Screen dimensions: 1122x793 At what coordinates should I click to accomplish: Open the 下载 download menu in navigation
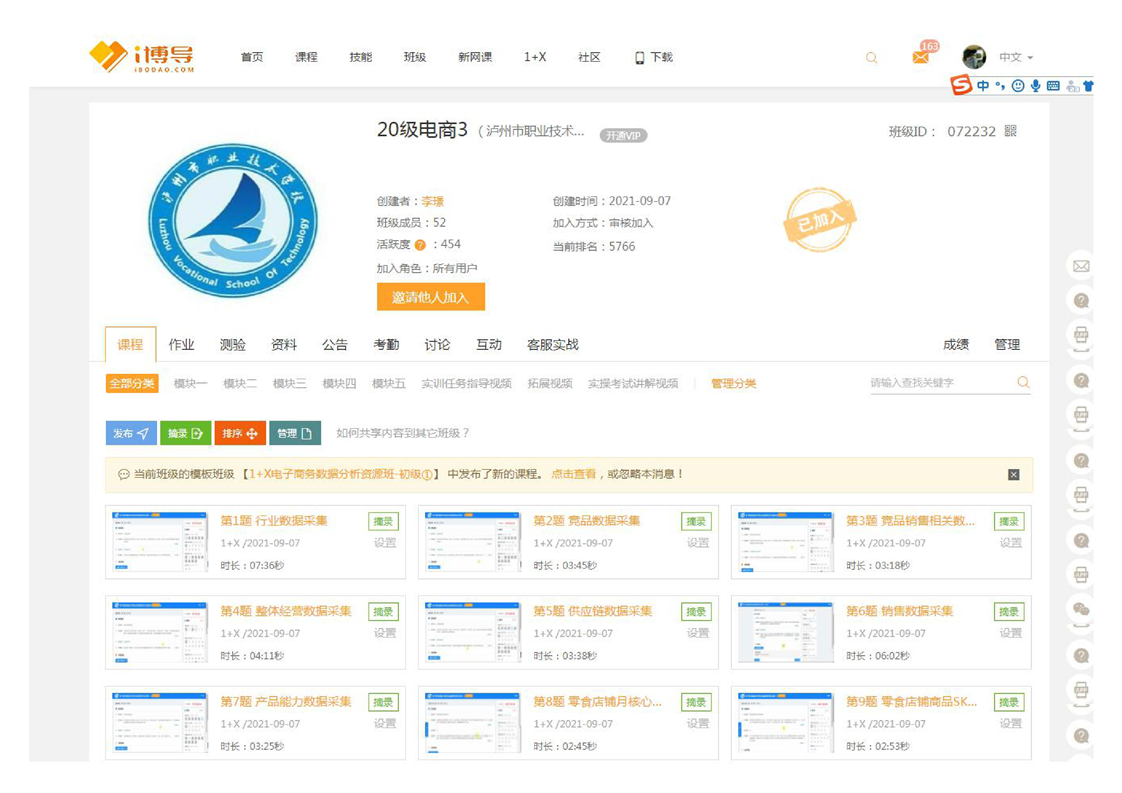(x=654, y=57)
